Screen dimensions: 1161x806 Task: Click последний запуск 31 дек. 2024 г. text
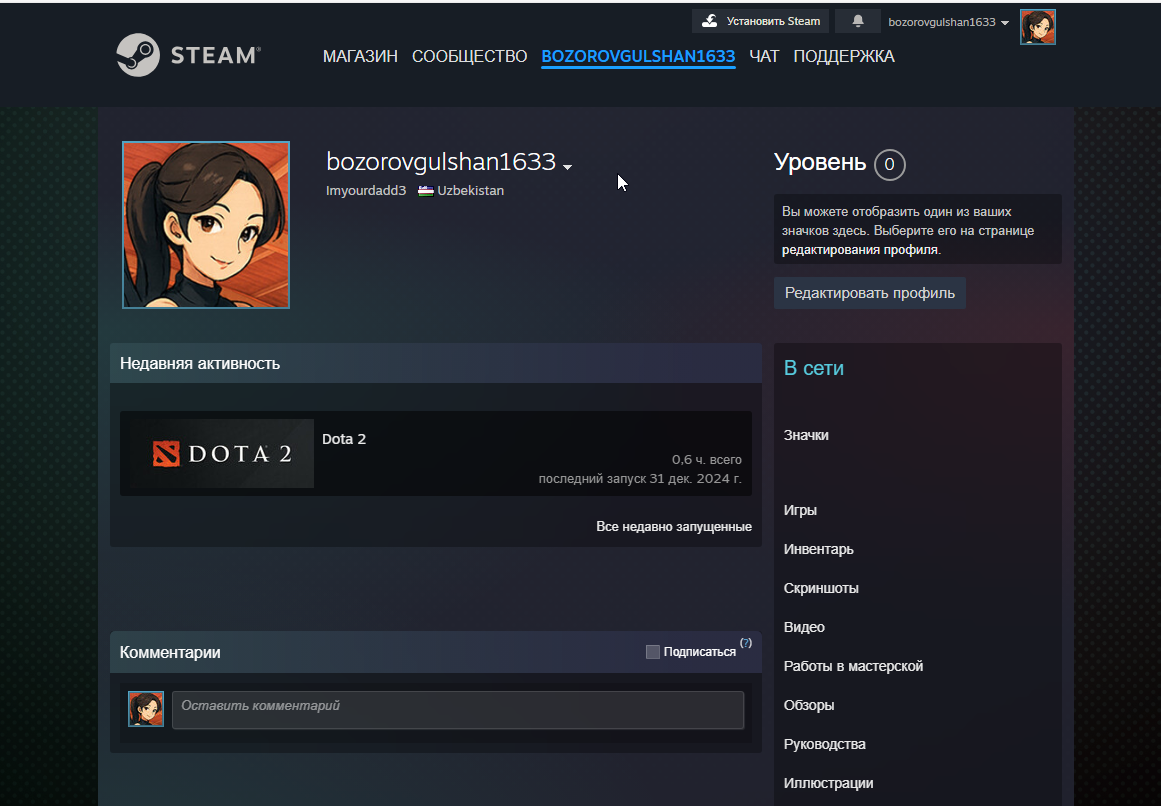(x=640, y=479)
